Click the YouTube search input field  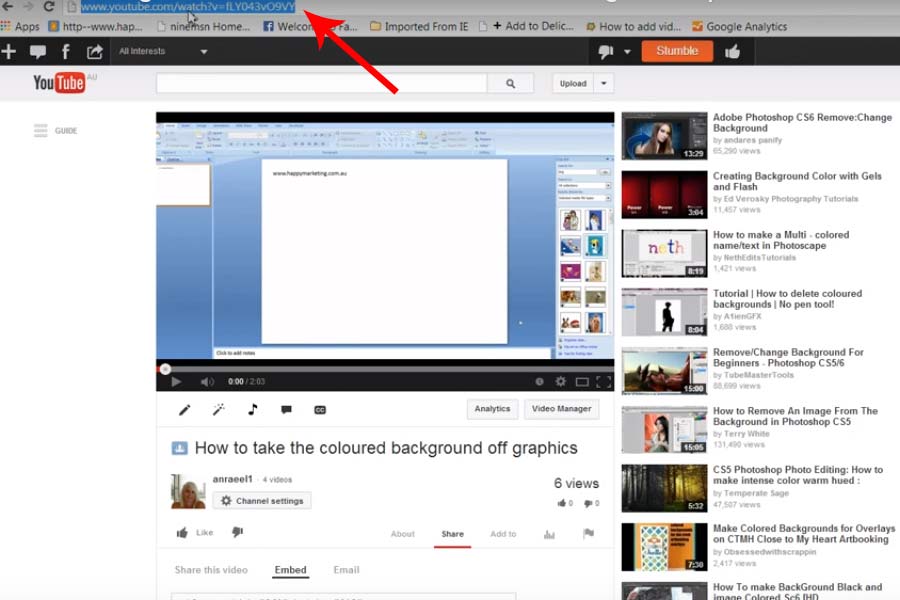(321, 83)
